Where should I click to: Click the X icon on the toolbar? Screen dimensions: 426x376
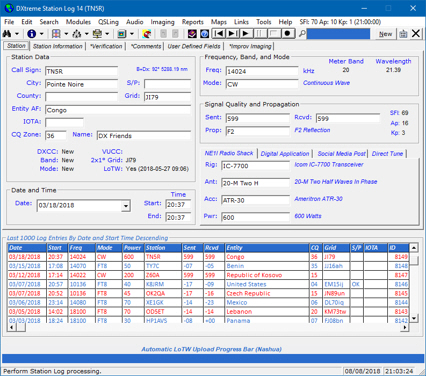(x=416, y=34)
